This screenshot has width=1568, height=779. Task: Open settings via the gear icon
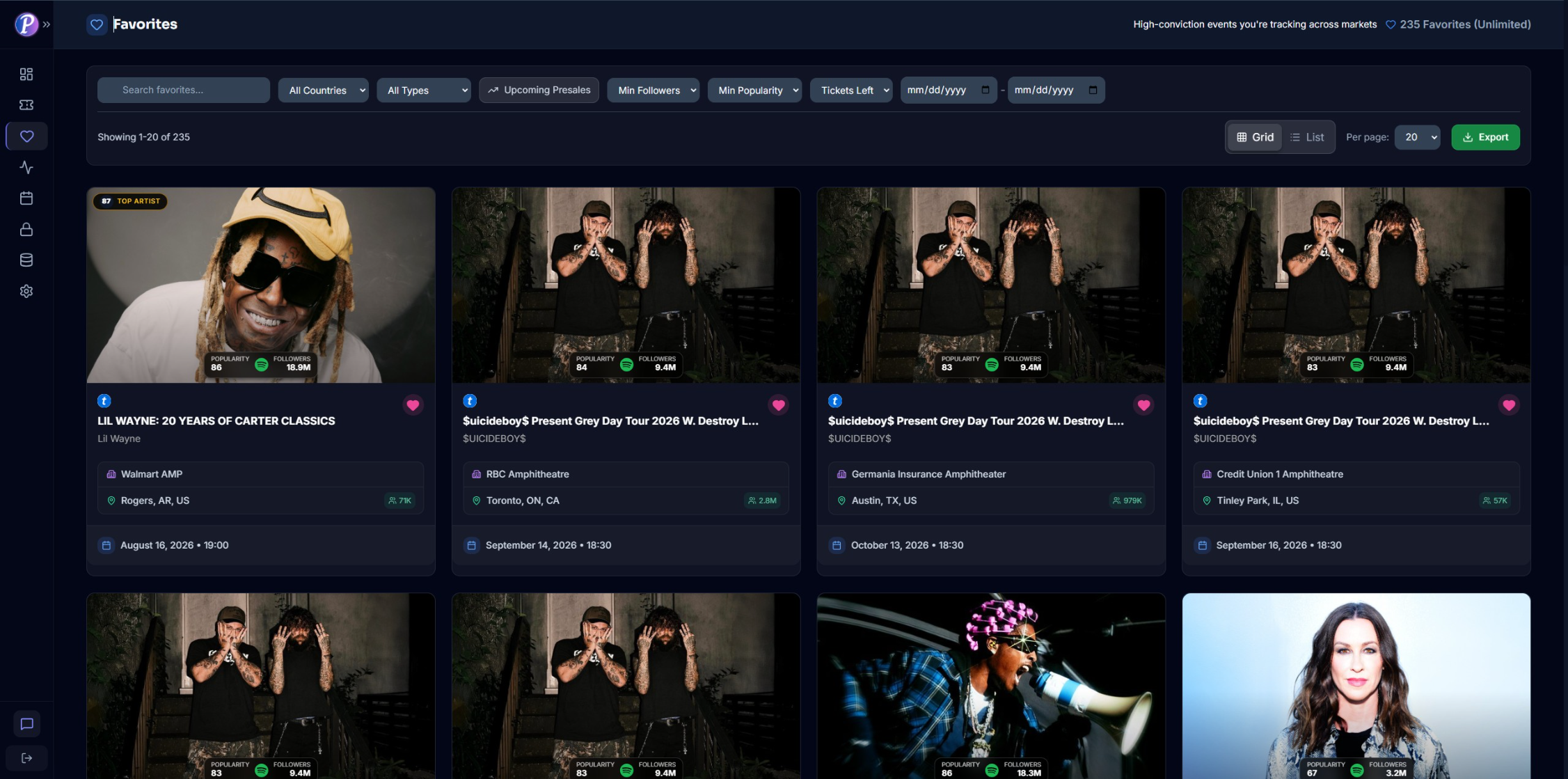[26, 291]
